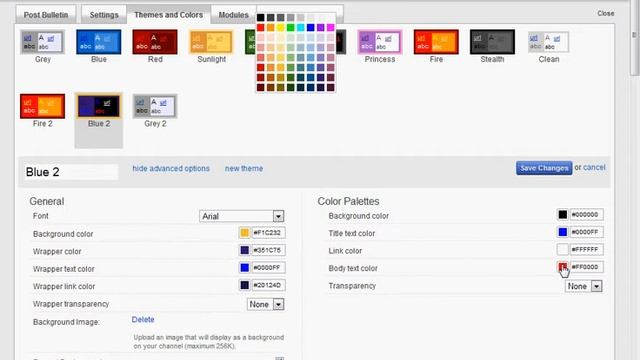Save Changes to the theme

(544, 168)
